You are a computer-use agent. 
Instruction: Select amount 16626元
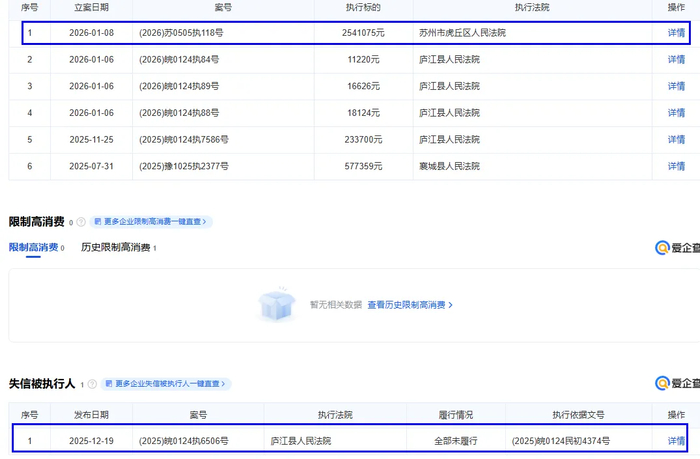pos(363,86)
